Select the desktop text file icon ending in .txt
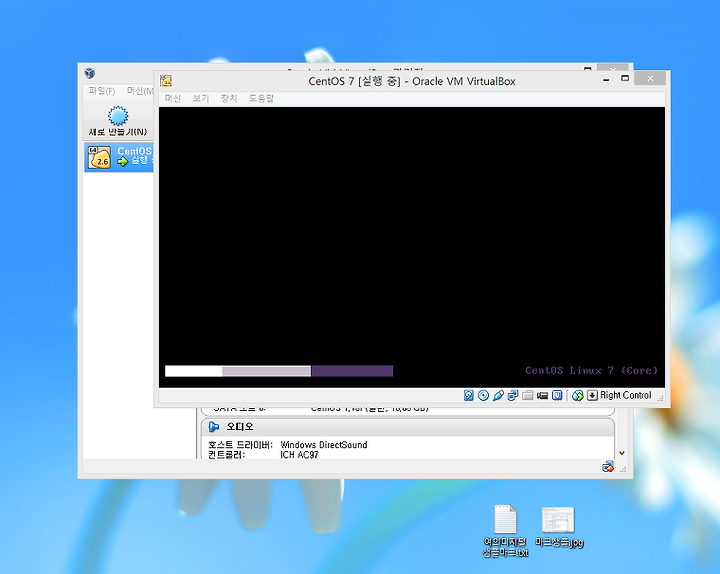This screenshot has width=720, height=574. pyautogui.click(x=505, y=530)
